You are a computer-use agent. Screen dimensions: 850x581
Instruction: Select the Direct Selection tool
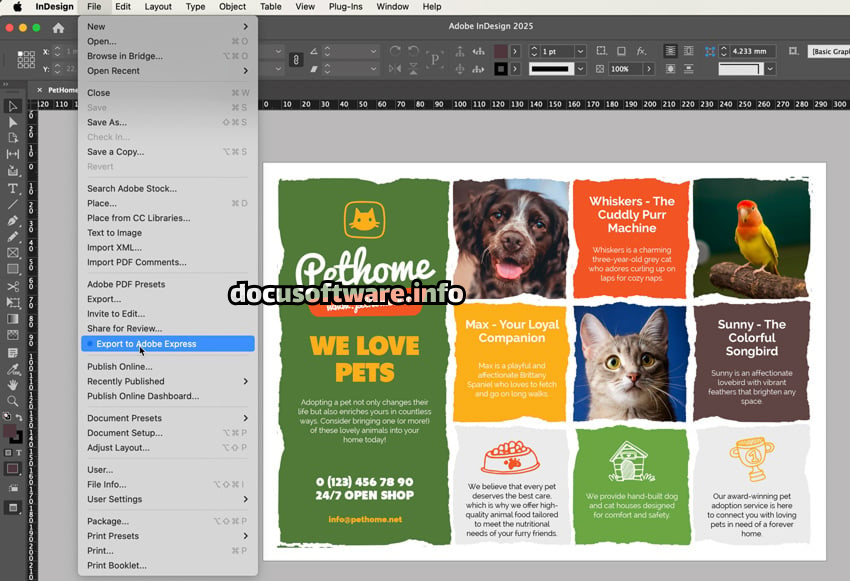12,122
